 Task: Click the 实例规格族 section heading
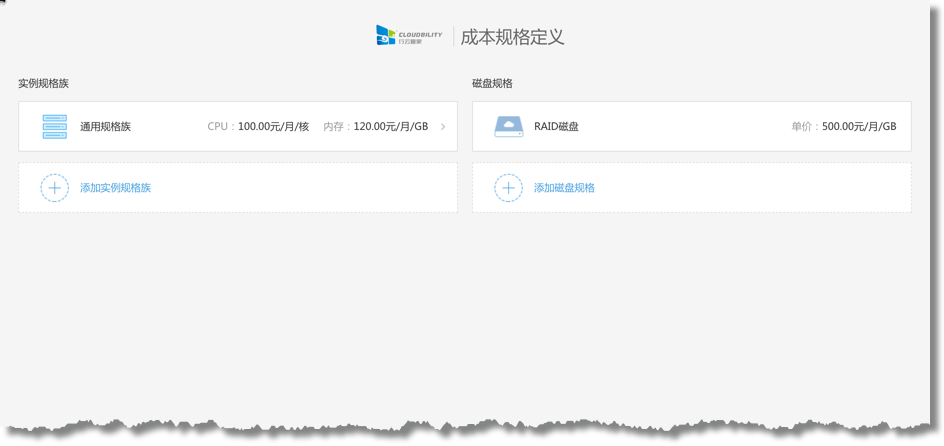pos(43,84)
